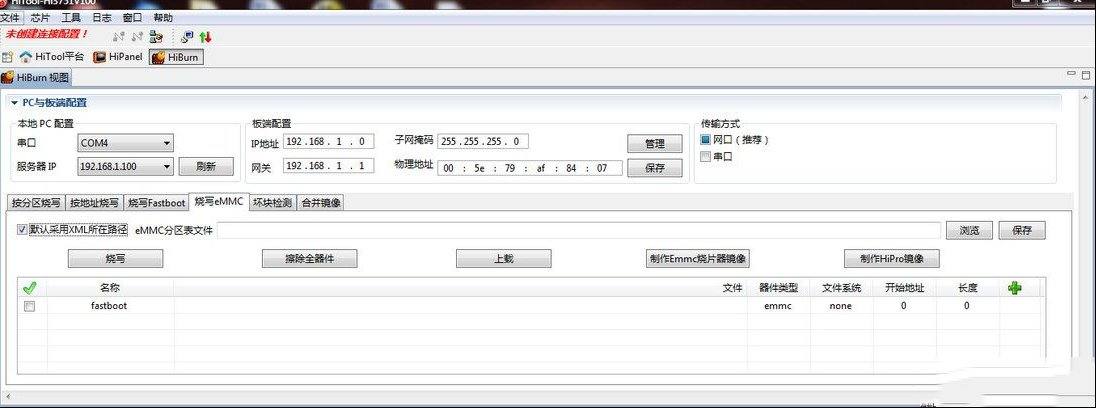Viewport: 1096px width, 408px height.
Task: Click the 名称 column header
Action: (110, 287)
